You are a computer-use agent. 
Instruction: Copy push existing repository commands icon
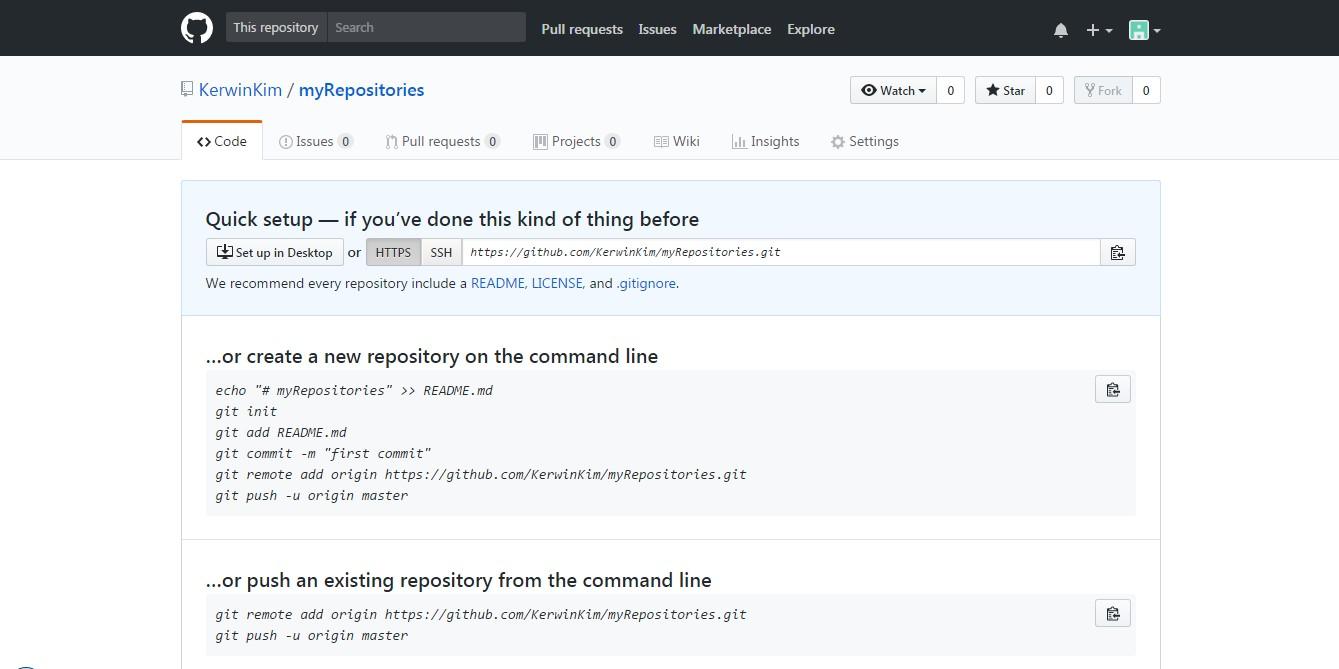(1113, 613)
